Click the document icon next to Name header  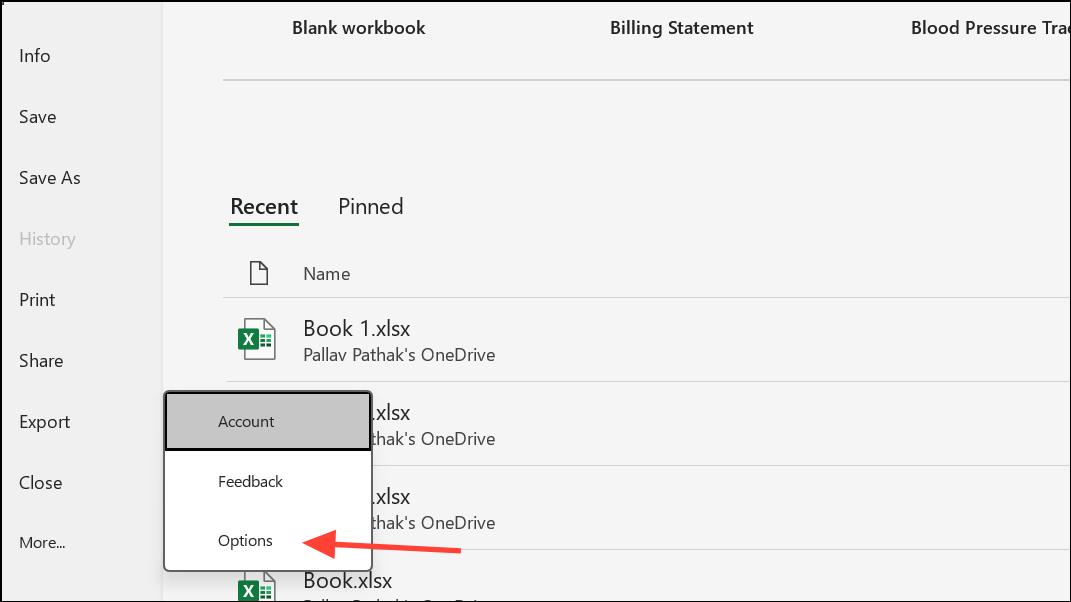tap(259, 272)
